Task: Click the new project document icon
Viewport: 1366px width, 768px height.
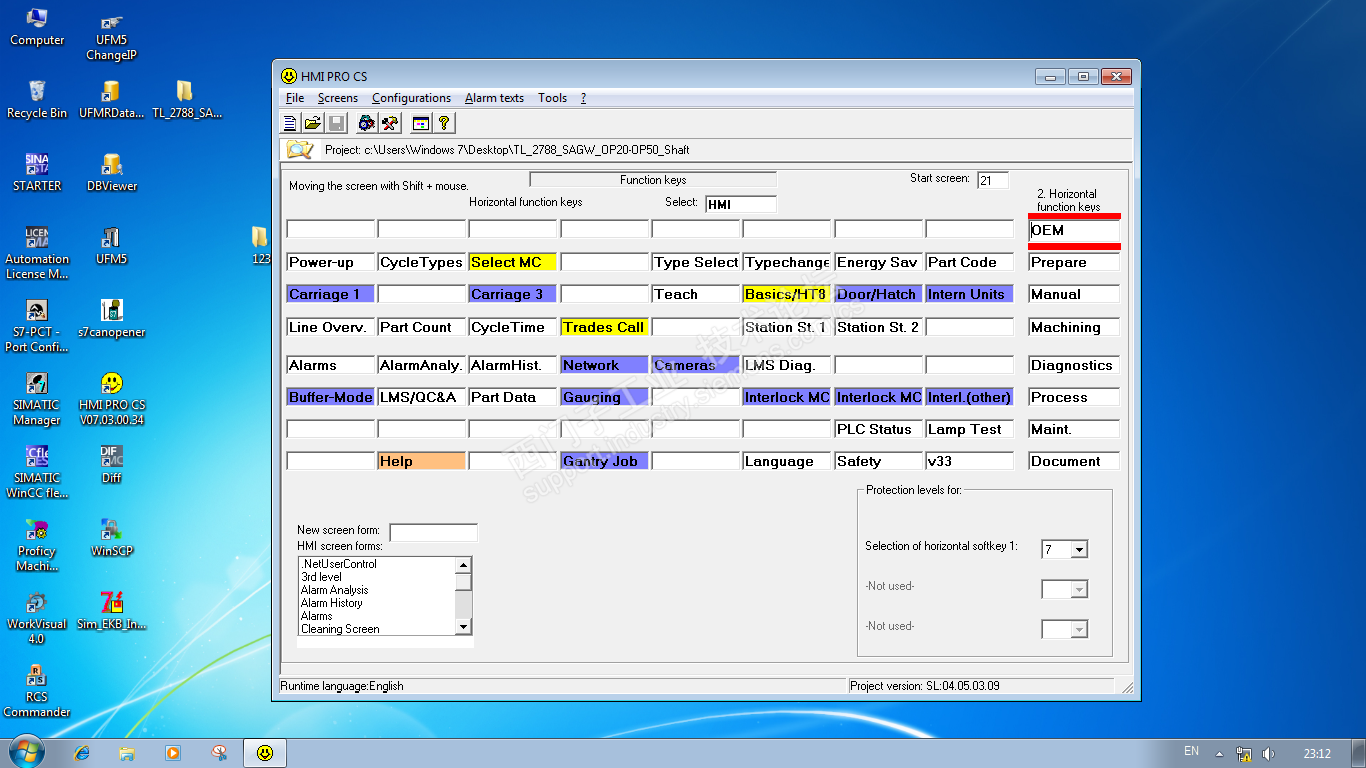Action: pyautogui.click(x=290, y=123)
